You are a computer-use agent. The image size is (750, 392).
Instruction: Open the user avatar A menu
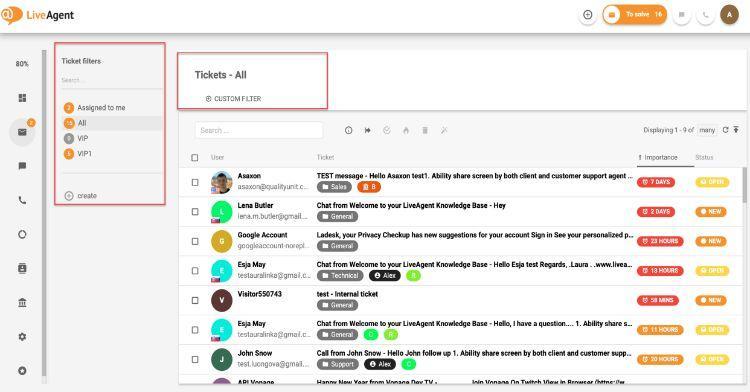(x=729, y=15)
